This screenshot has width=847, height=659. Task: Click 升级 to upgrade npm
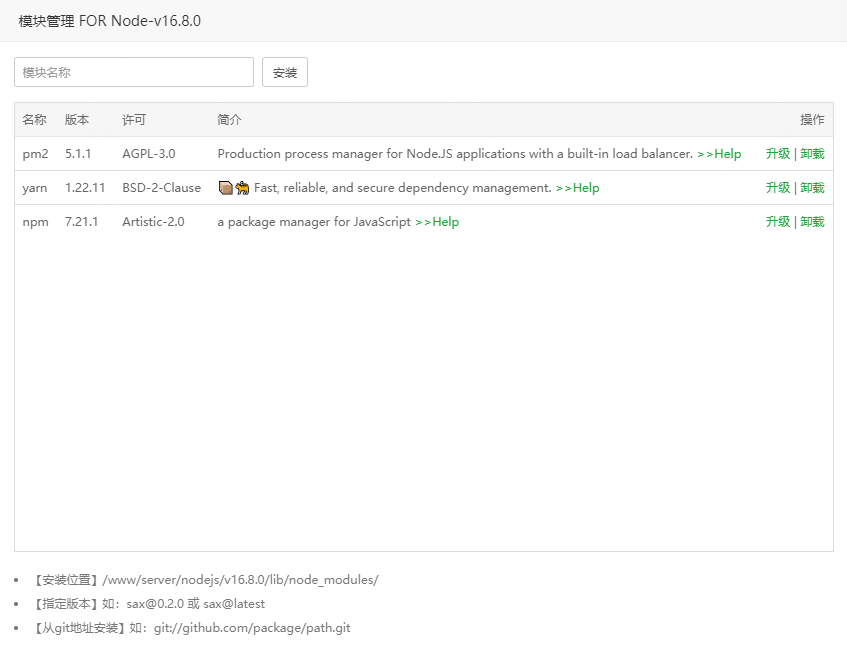click(x=778, y=222)
